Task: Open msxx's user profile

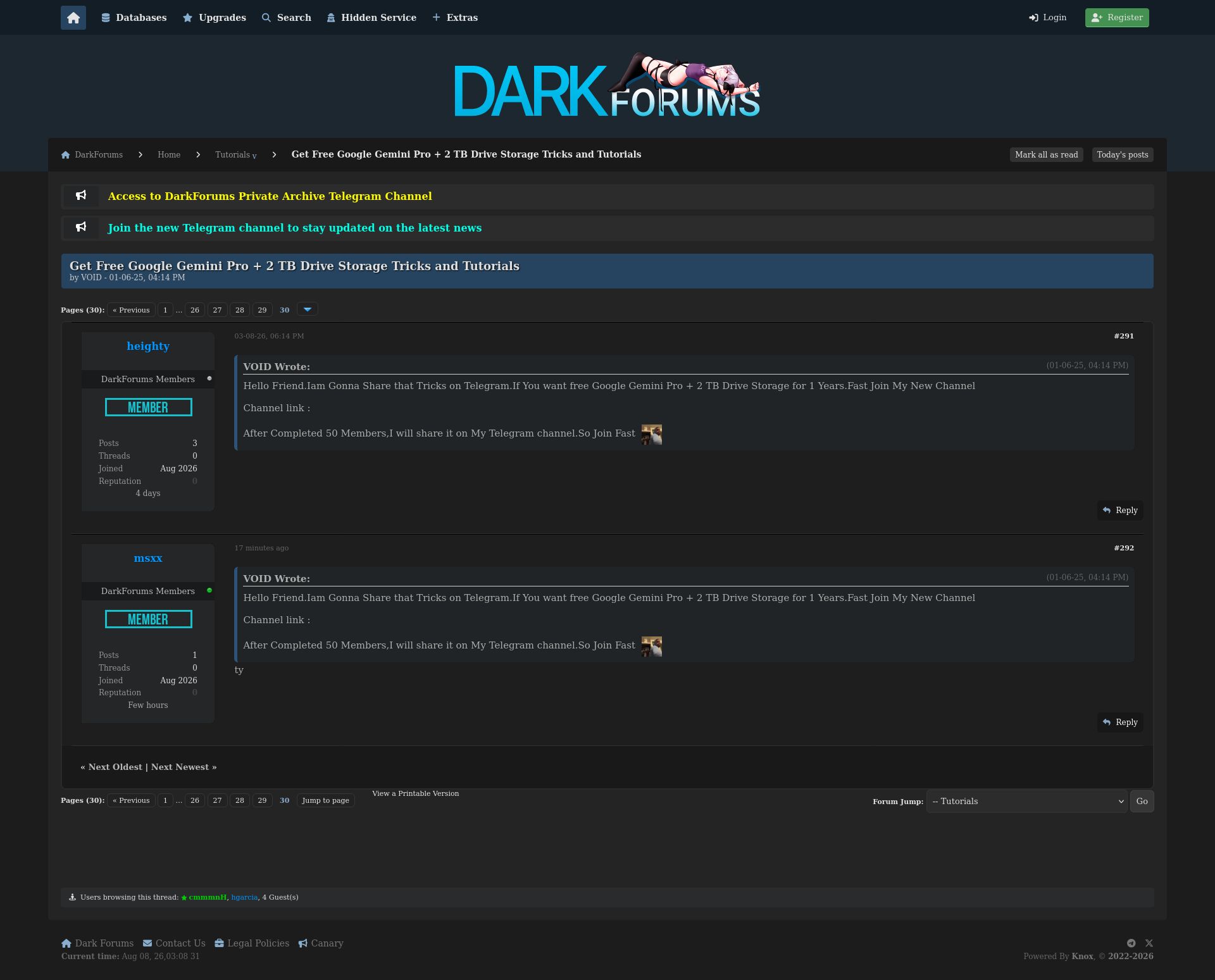Action: (x=148, y=558)
